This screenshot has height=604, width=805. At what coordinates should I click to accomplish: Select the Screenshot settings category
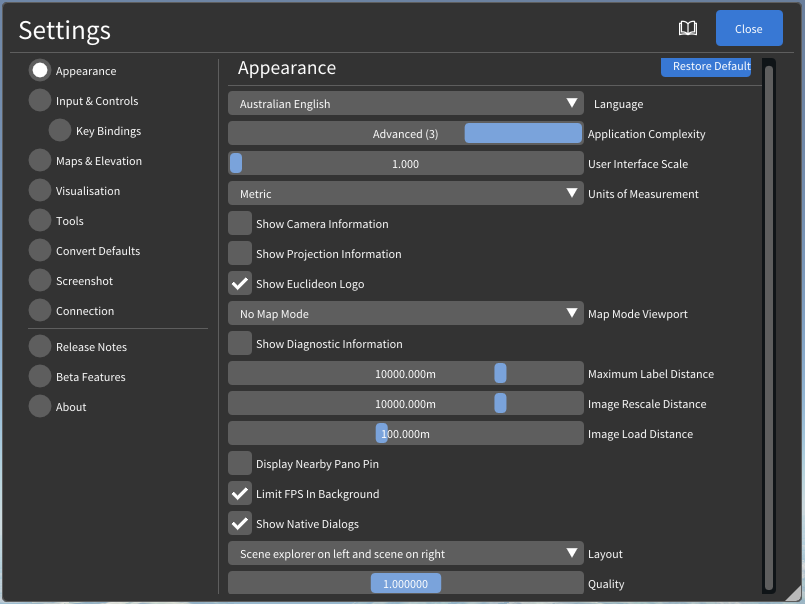40,281
